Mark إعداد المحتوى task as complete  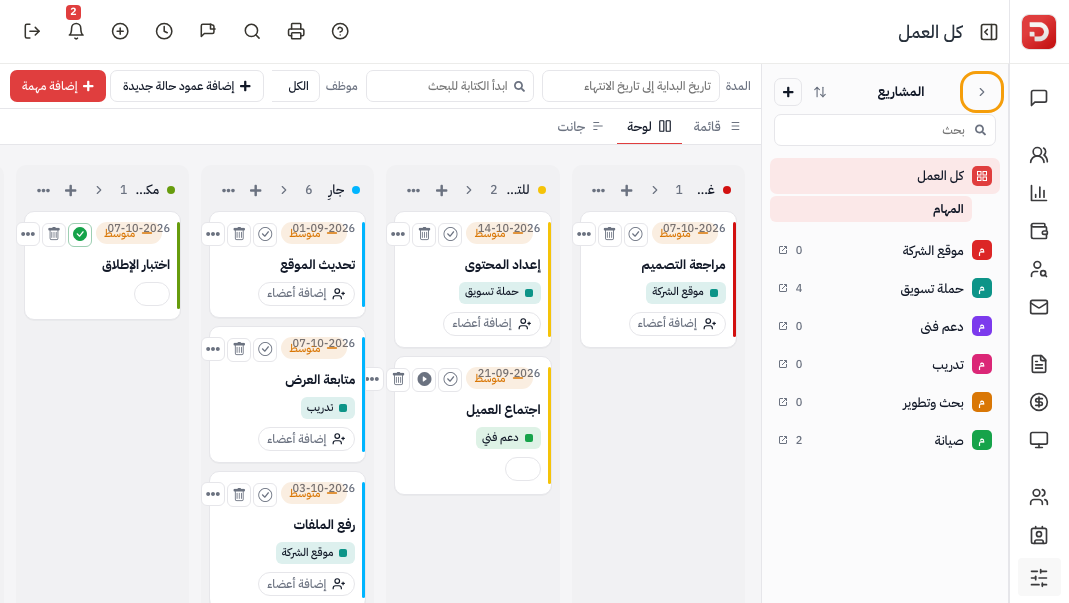[450, 234]
